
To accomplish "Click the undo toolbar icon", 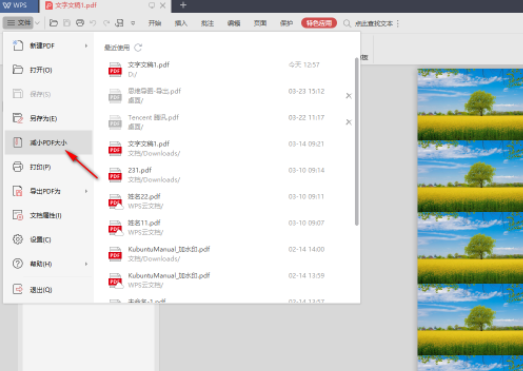I will (93, 23).
